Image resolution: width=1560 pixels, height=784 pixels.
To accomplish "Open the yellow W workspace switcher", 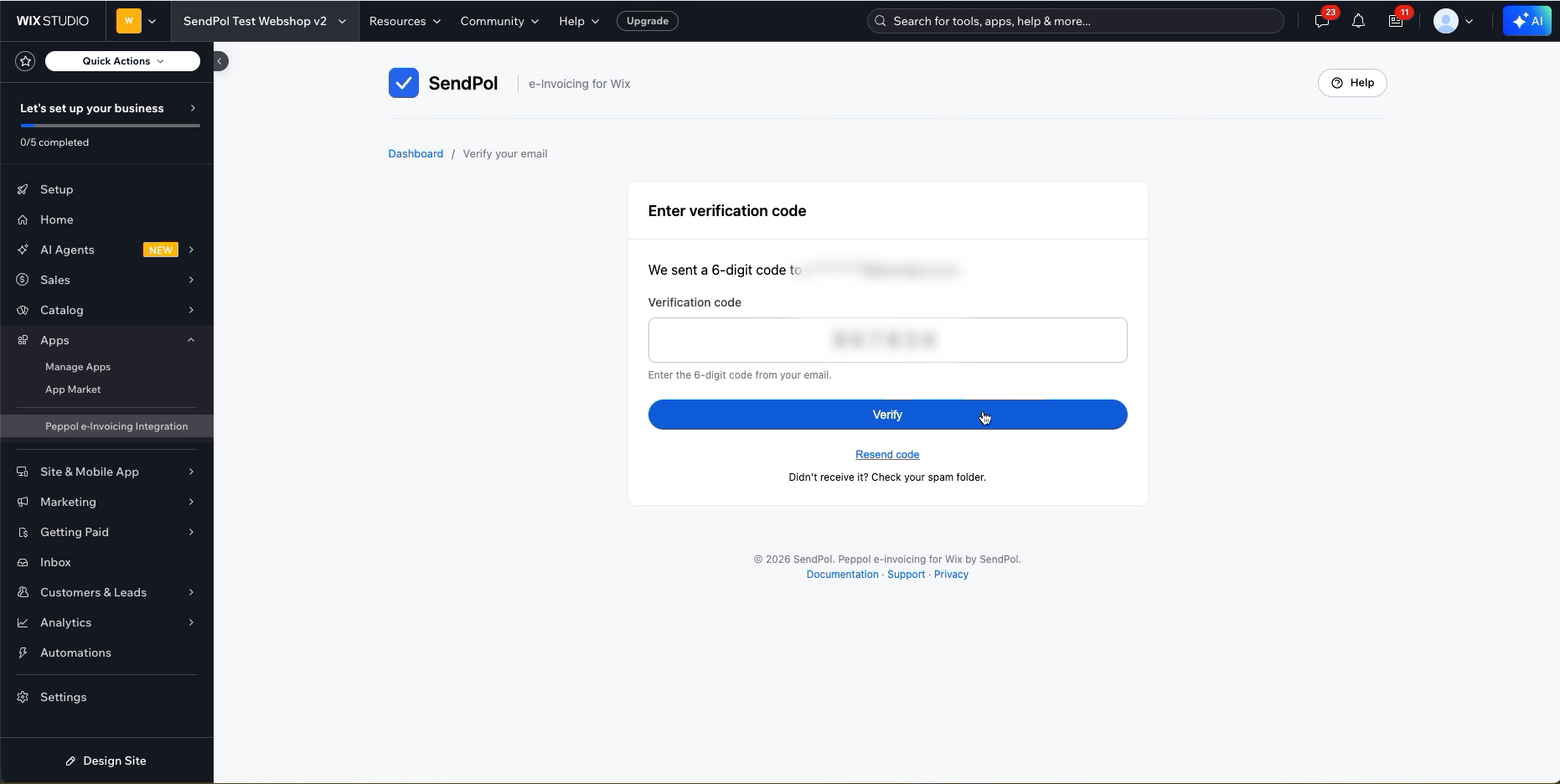I will pyautogui.click(x=137, y=21).
